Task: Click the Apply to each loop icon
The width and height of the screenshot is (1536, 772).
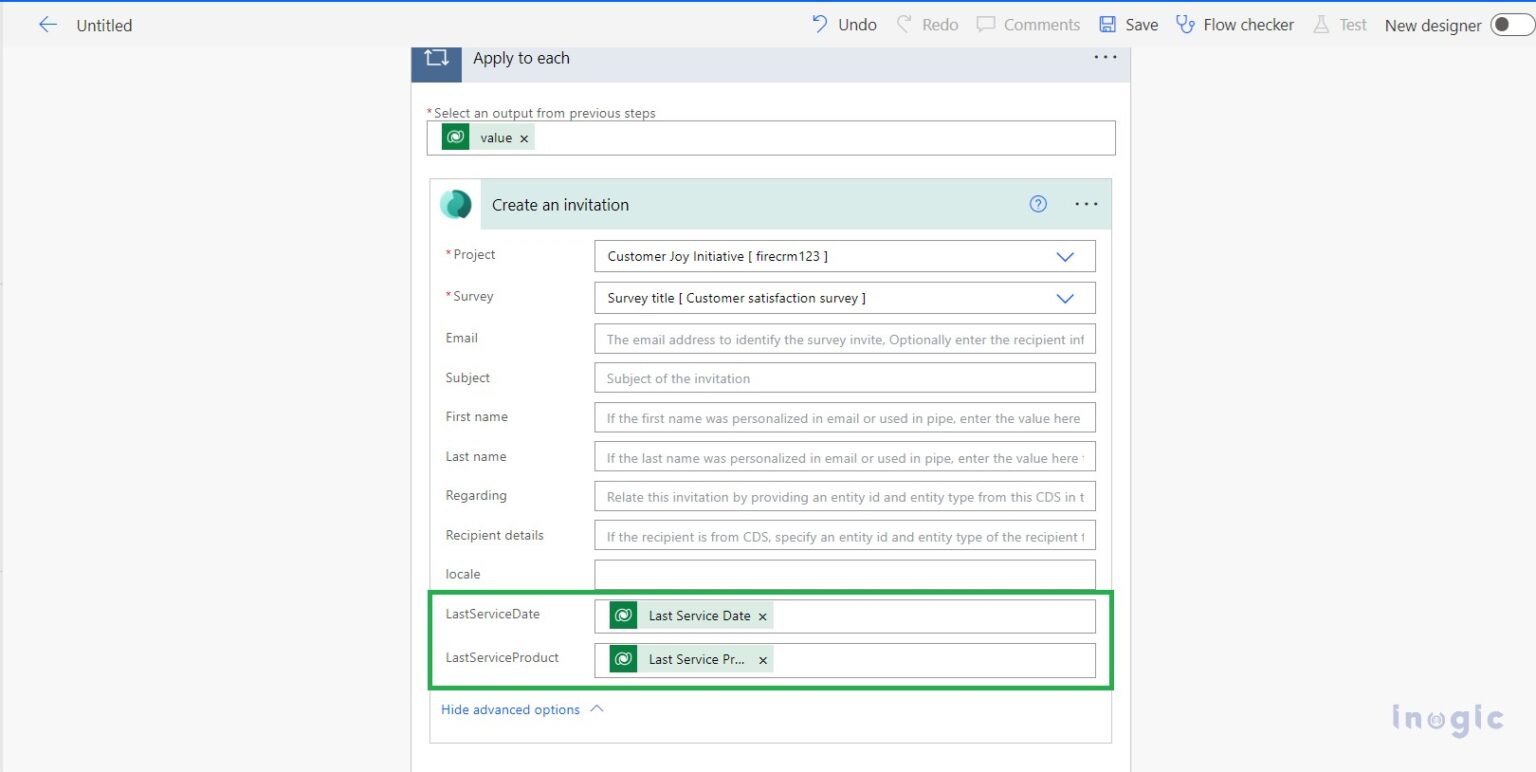Action: [436, 59]
